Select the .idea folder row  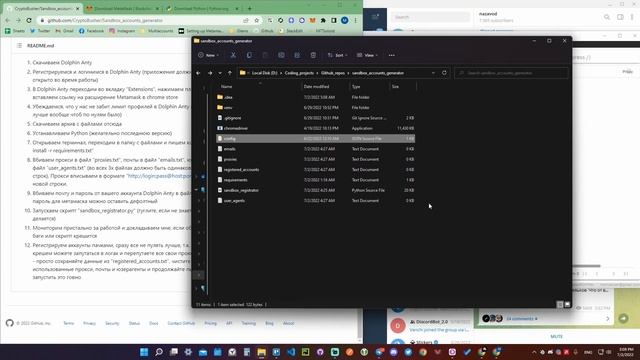315,97
